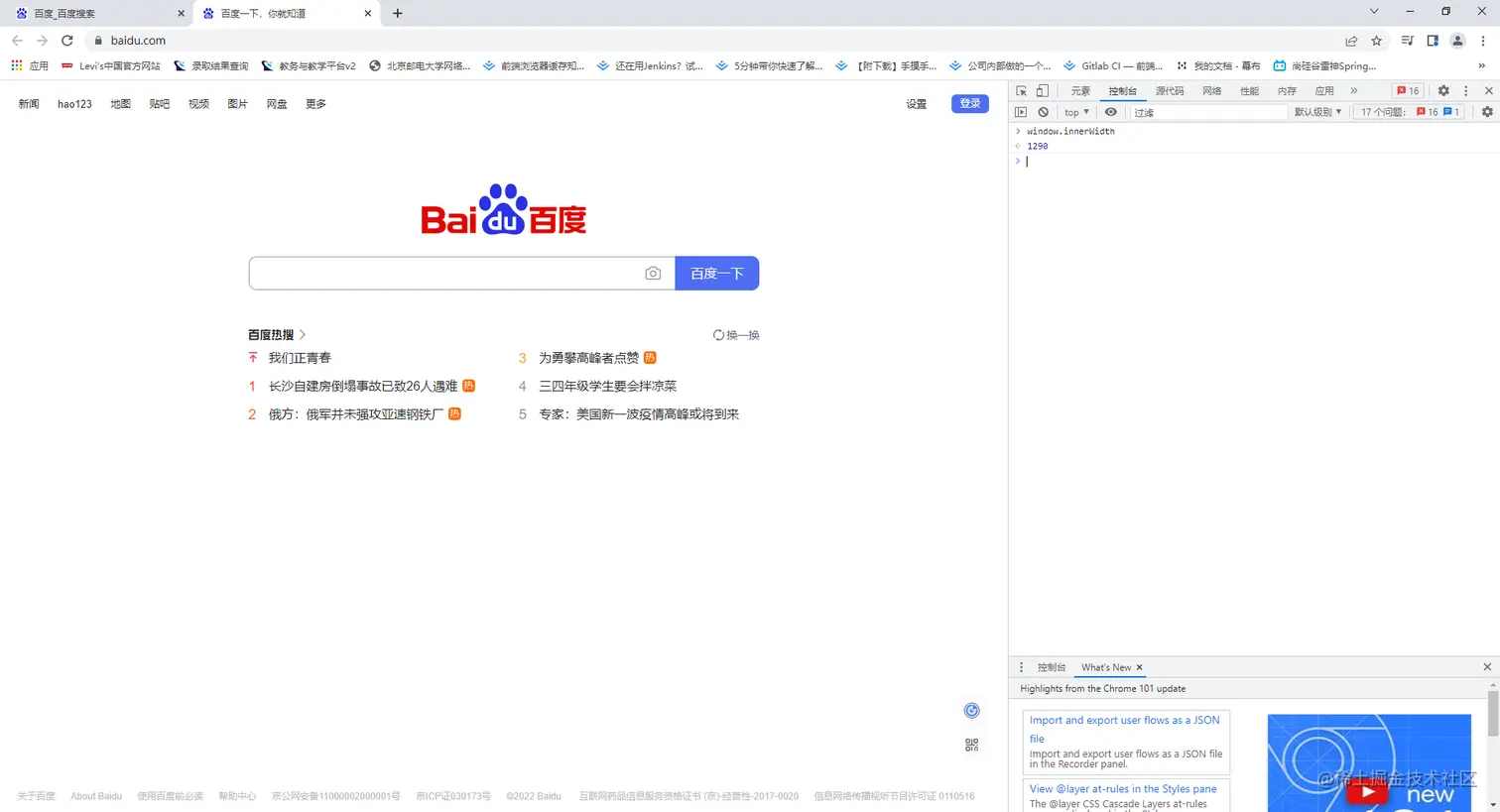Screen dimensions: 1500x812
Task: Play the What's New YouTube video thumbnail
Action: tap(1369, 762)
